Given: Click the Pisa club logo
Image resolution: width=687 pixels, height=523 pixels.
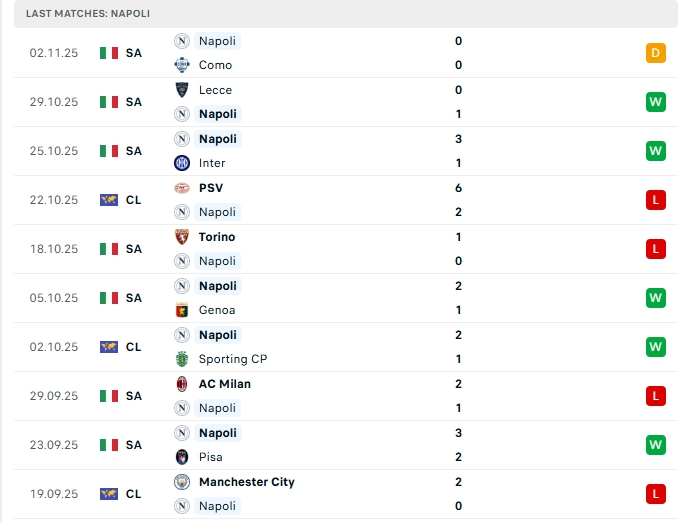Looking at the screenshot, I should click(x=182, y=457).
